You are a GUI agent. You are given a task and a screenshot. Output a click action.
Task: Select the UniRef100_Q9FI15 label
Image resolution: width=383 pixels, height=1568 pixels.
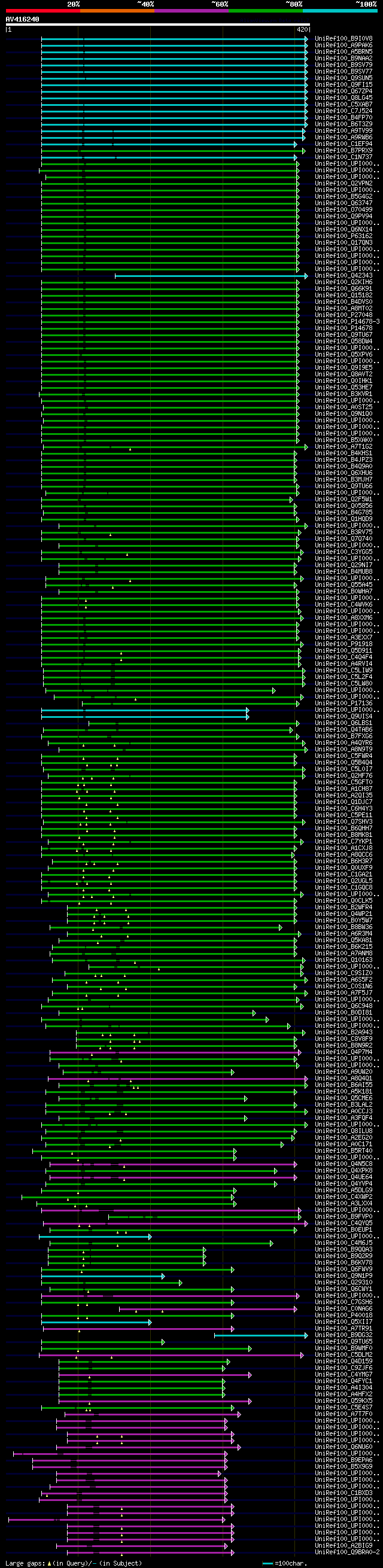click(x=344, y=85)
